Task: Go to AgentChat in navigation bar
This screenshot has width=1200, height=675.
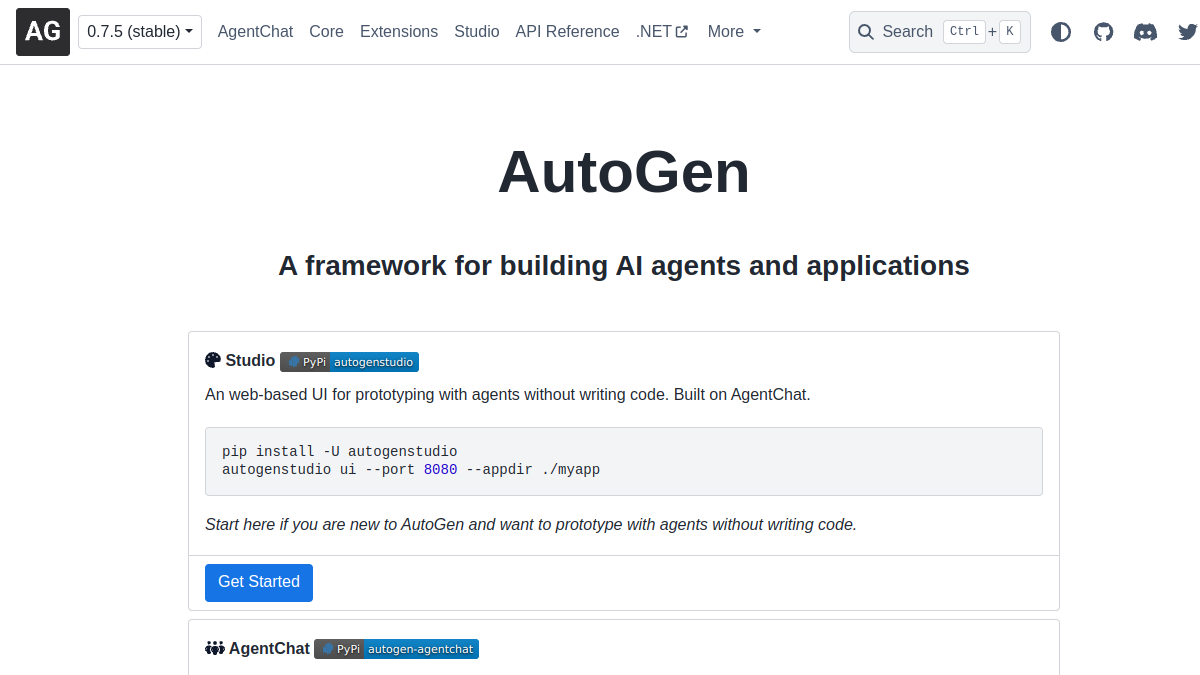Action: pyautogui.click(x=255, y=32)
